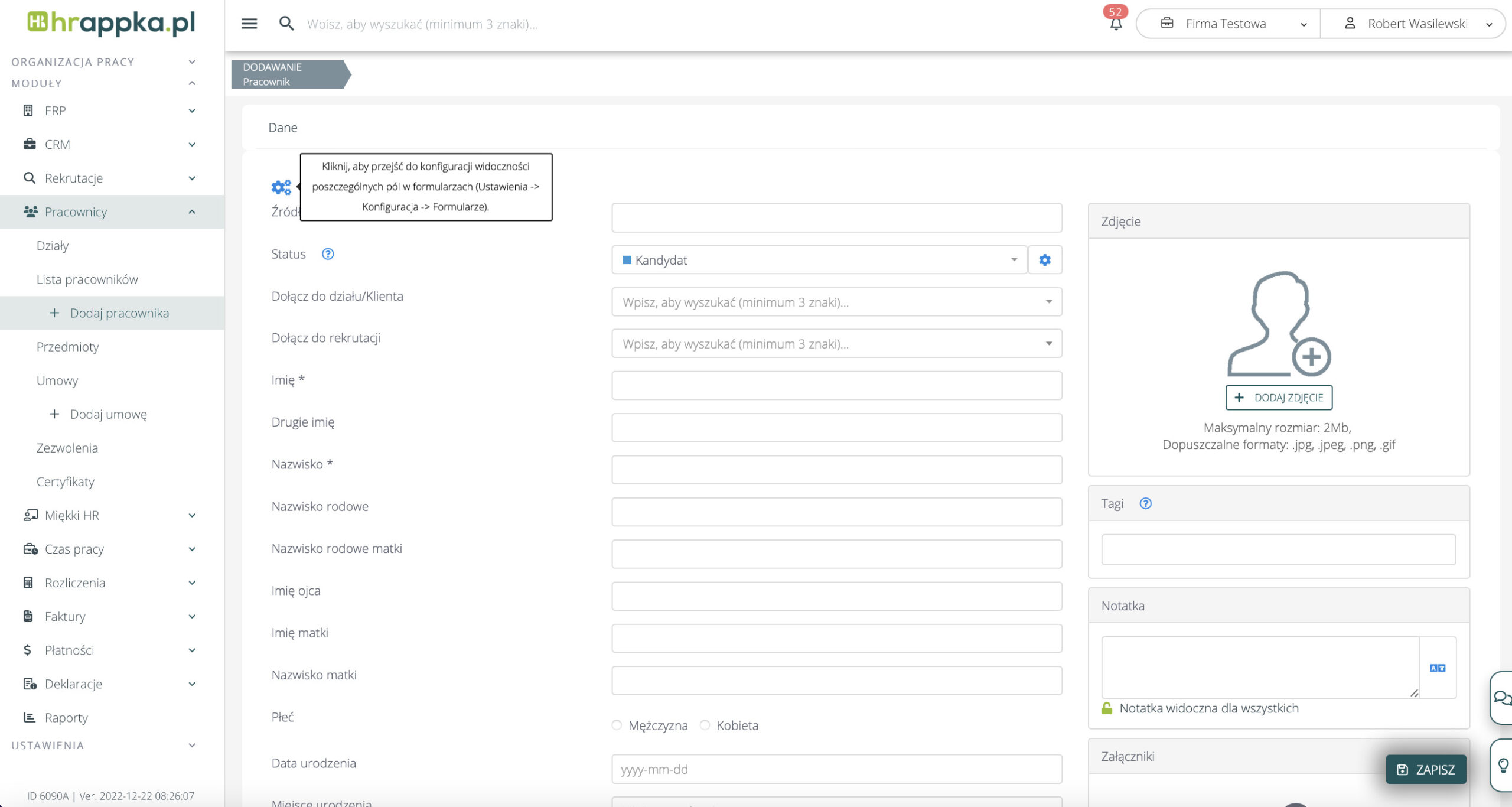This screenshot has width=1512, height=807.
Task: Click the Data urodzenia date field
Action: click(836, 769)
